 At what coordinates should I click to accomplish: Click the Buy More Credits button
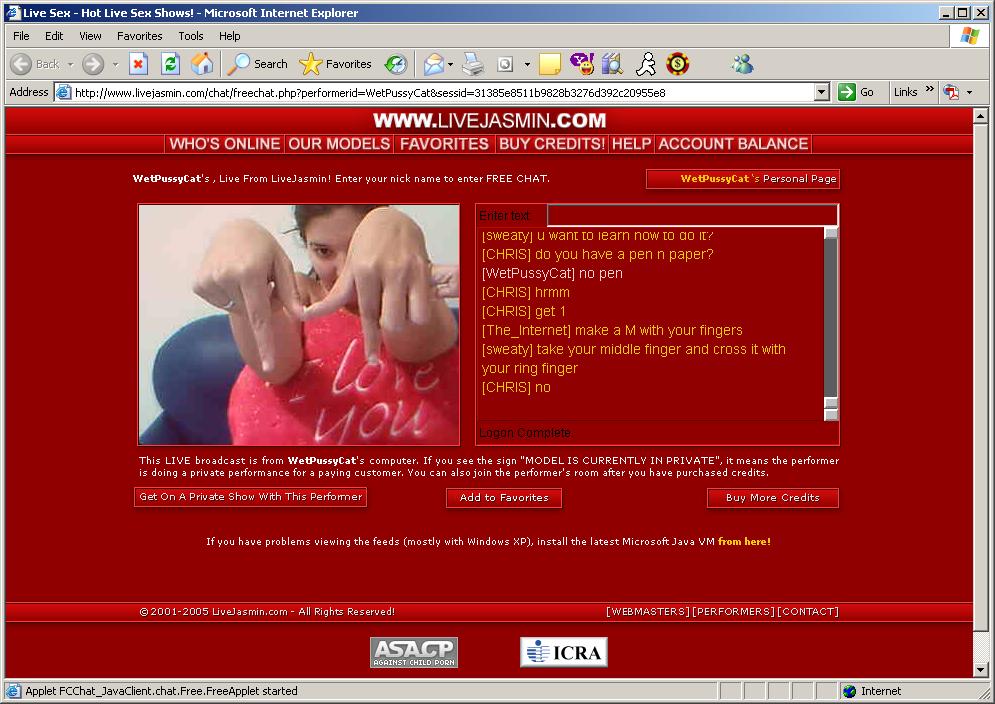pos(773,498)
